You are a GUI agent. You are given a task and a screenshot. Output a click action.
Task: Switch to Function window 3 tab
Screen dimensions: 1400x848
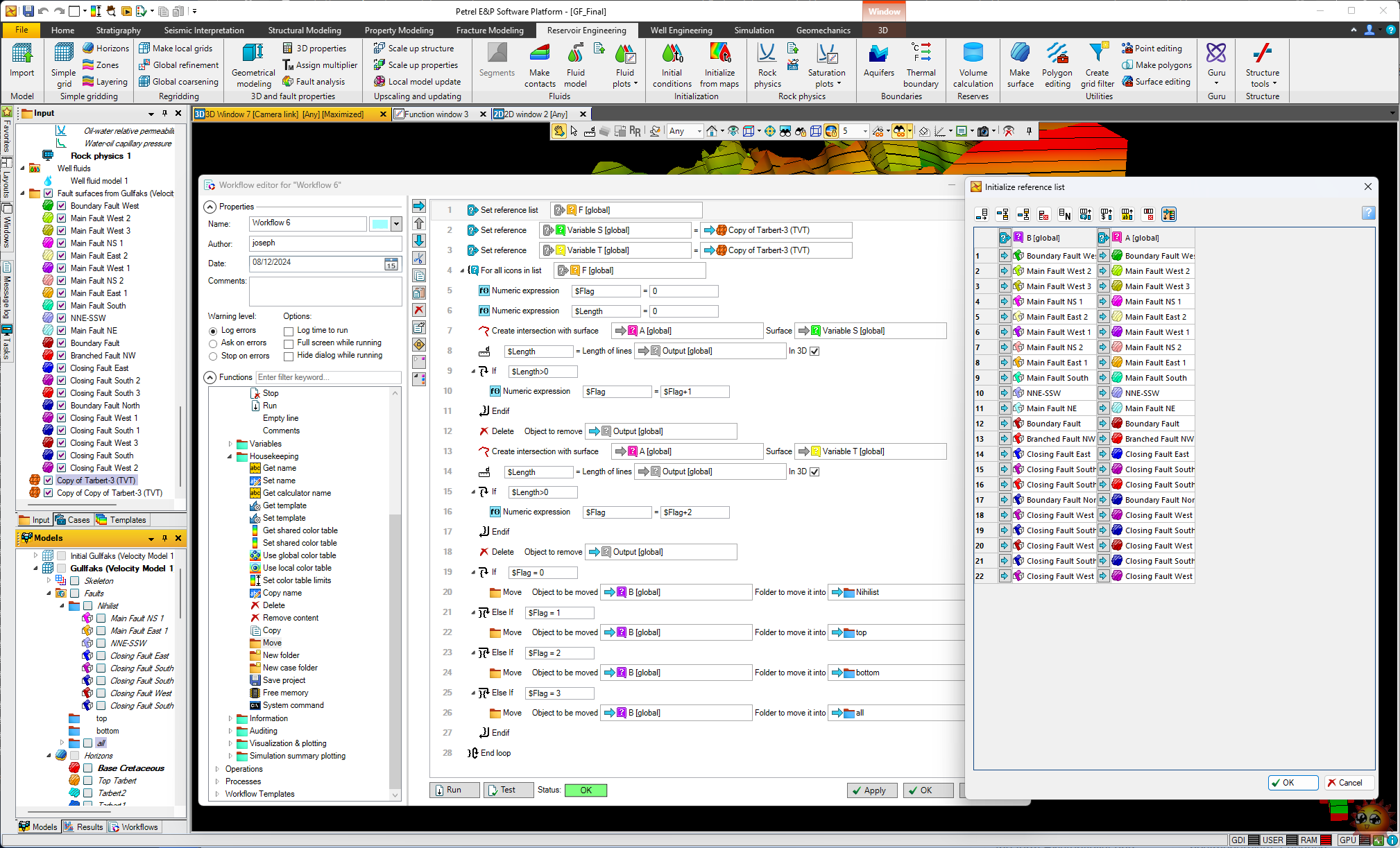pyautogui.click(x=436, y=114)
